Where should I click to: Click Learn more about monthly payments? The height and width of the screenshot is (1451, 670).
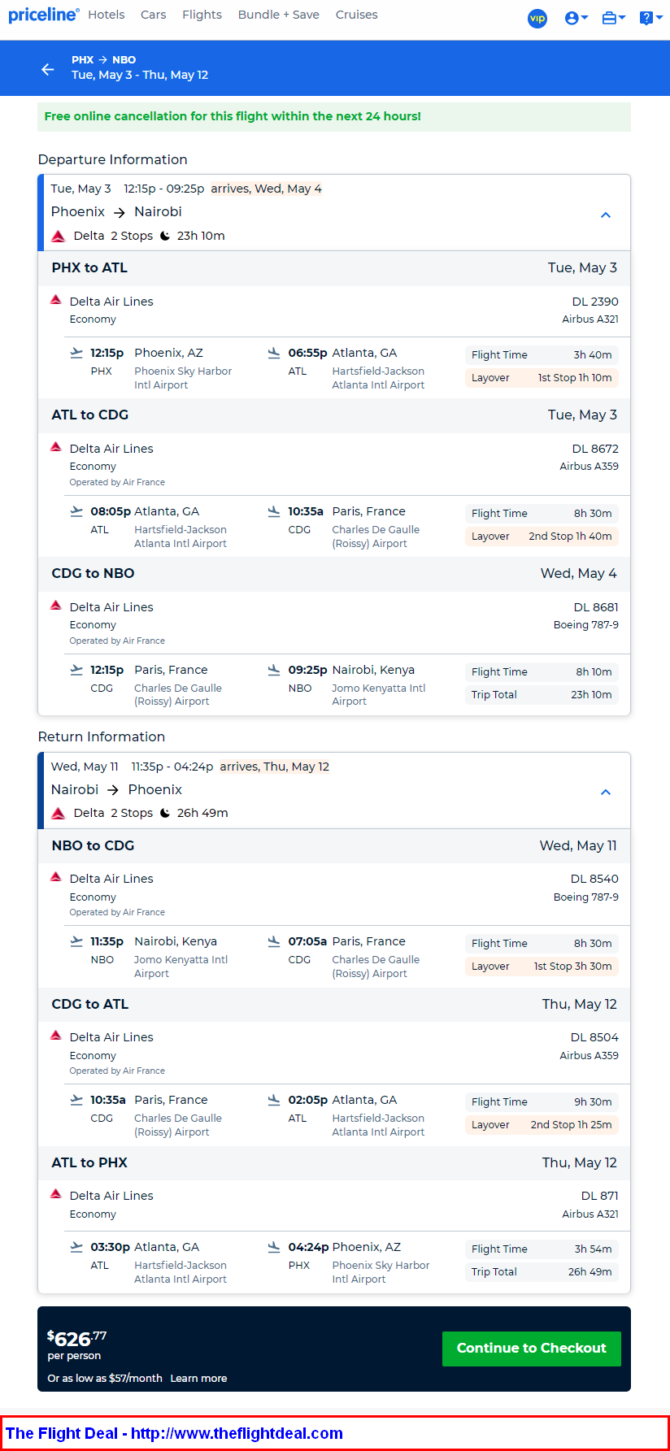(x=198, y=1378)
